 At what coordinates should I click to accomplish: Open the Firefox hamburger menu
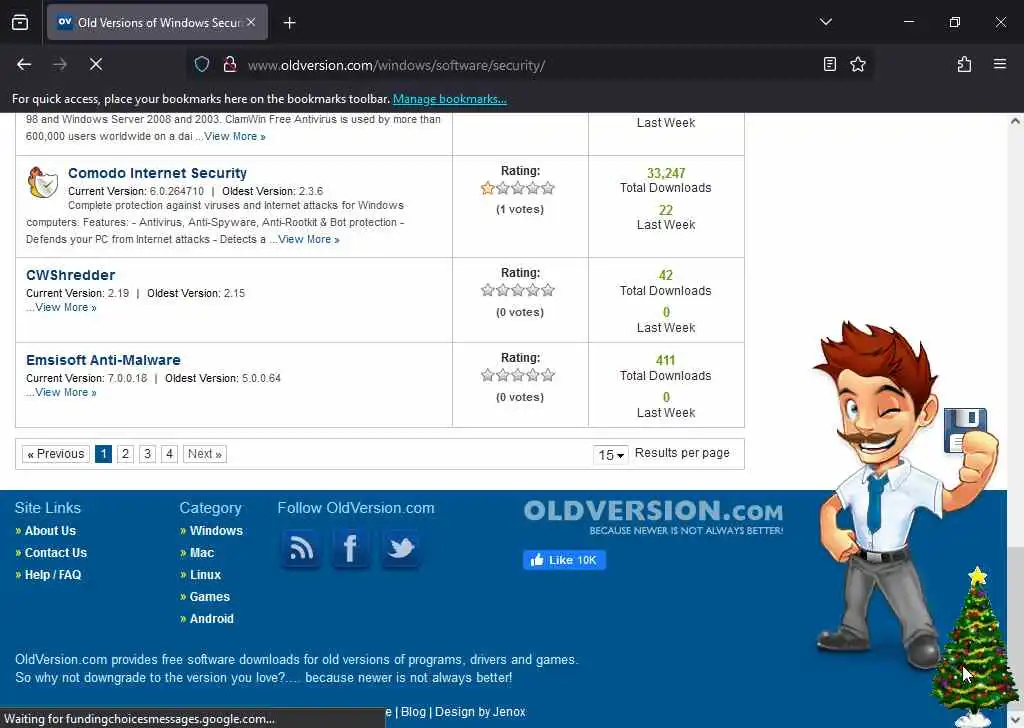[x=1000, y=64]
